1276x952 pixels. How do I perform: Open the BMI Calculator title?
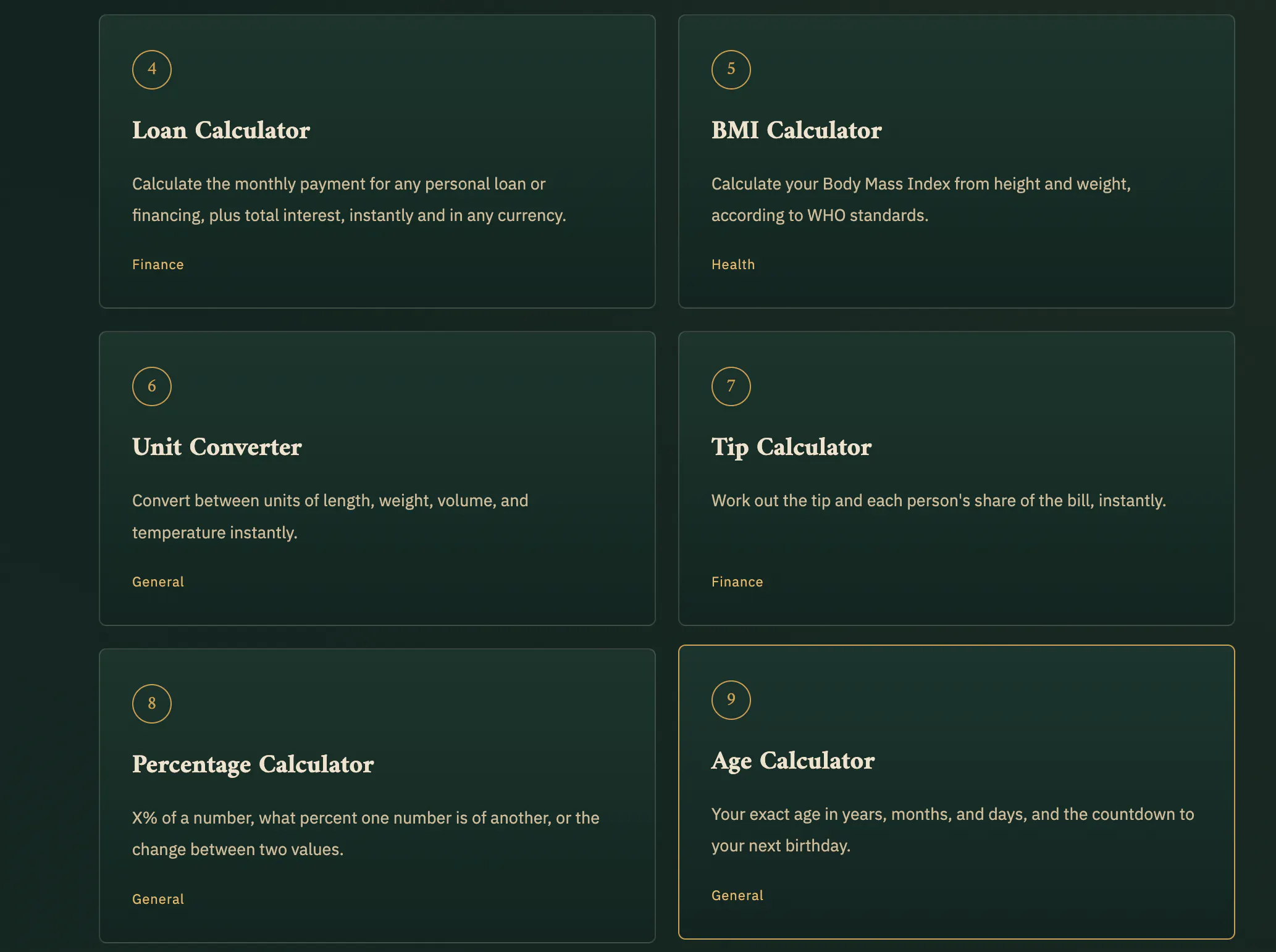tap(797, 130)
